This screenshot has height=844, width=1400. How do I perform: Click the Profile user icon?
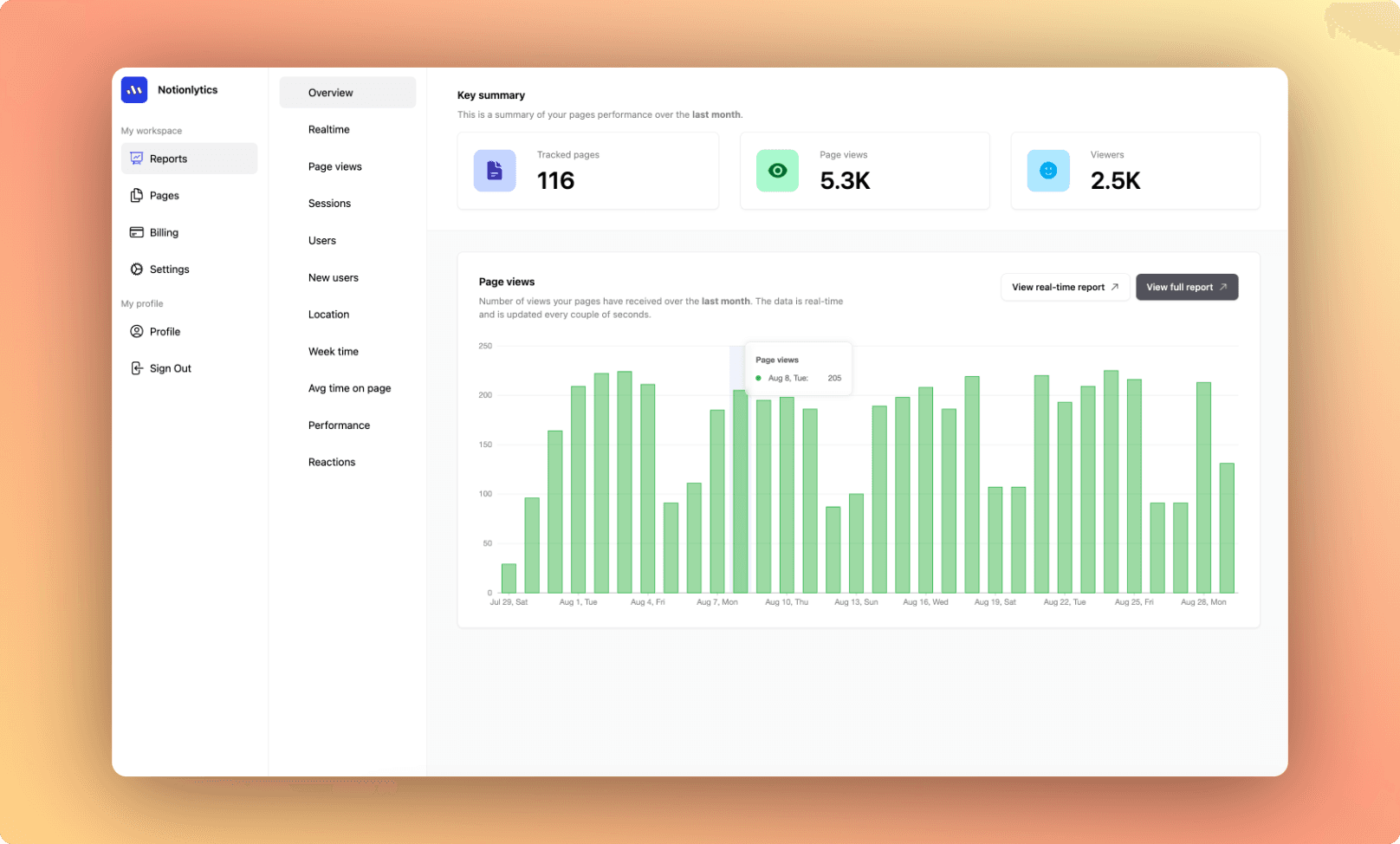click(x=136, y=332)
